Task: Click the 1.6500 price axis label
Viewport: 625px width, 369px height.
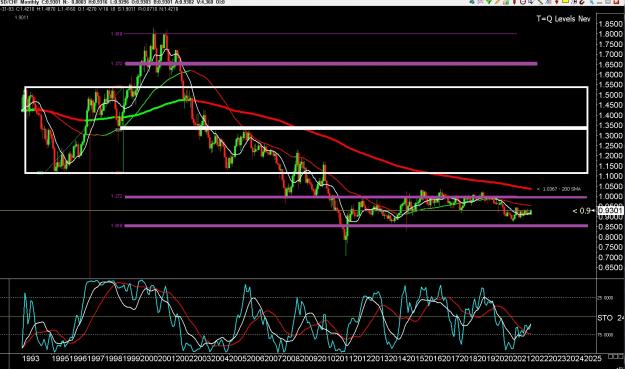Action: (610, 65)
